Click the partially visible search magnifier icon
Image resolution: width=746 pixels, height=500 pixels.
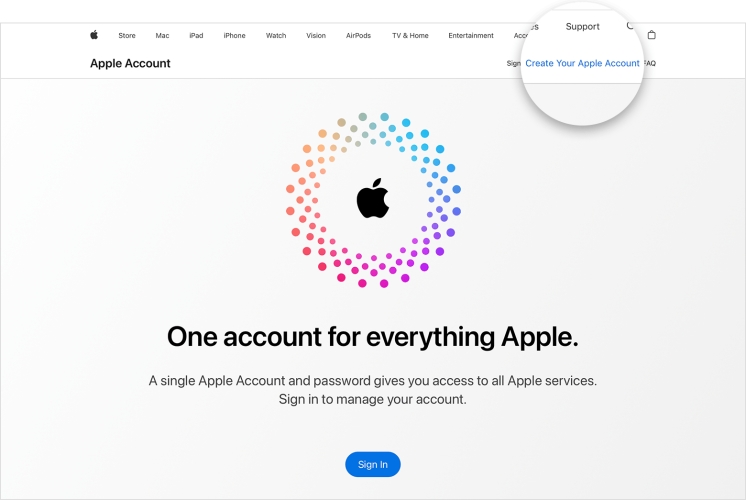click(630, 26)
